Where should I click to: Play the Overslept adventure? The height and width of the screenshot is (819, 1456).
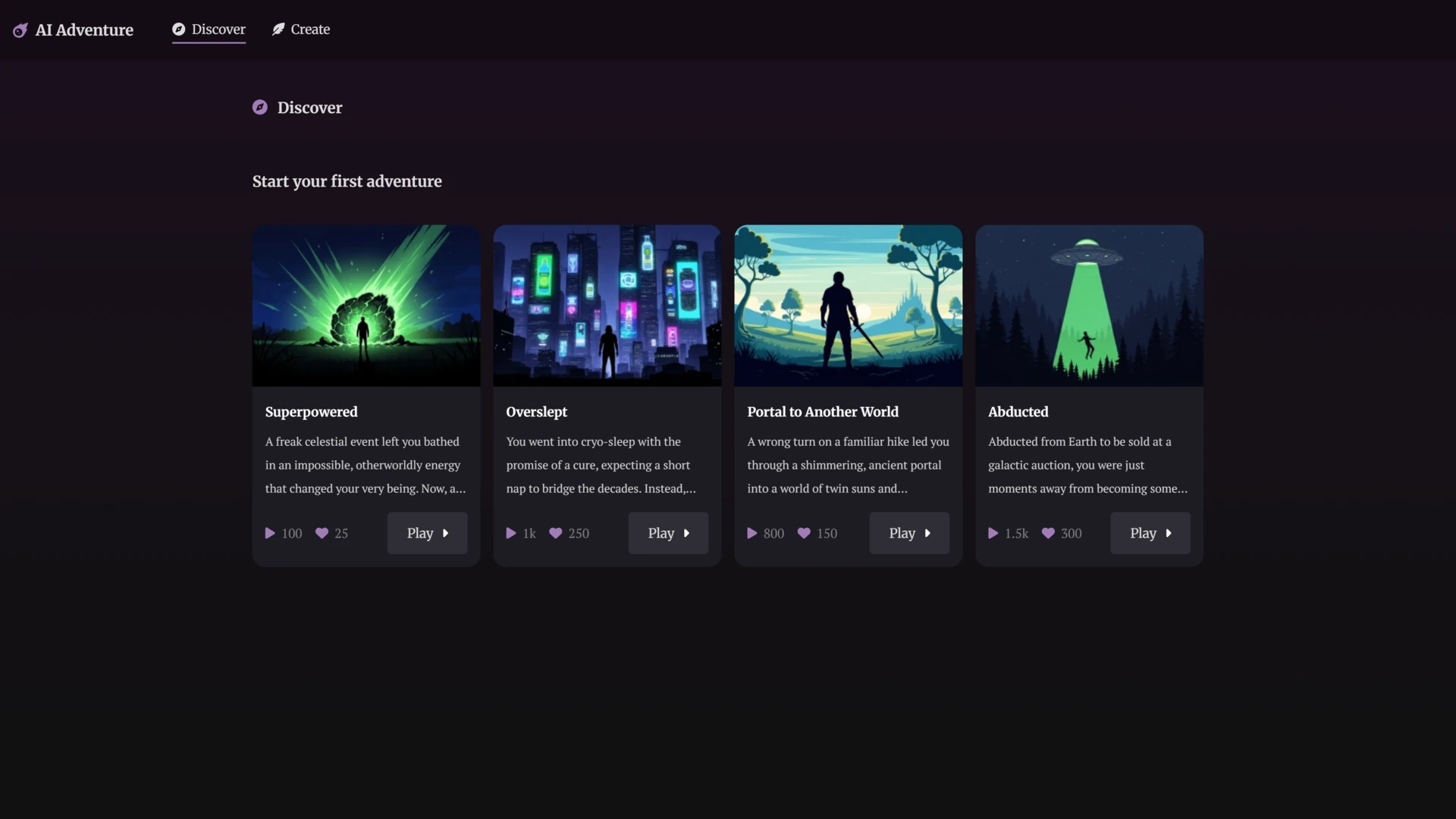coord(669,533)
